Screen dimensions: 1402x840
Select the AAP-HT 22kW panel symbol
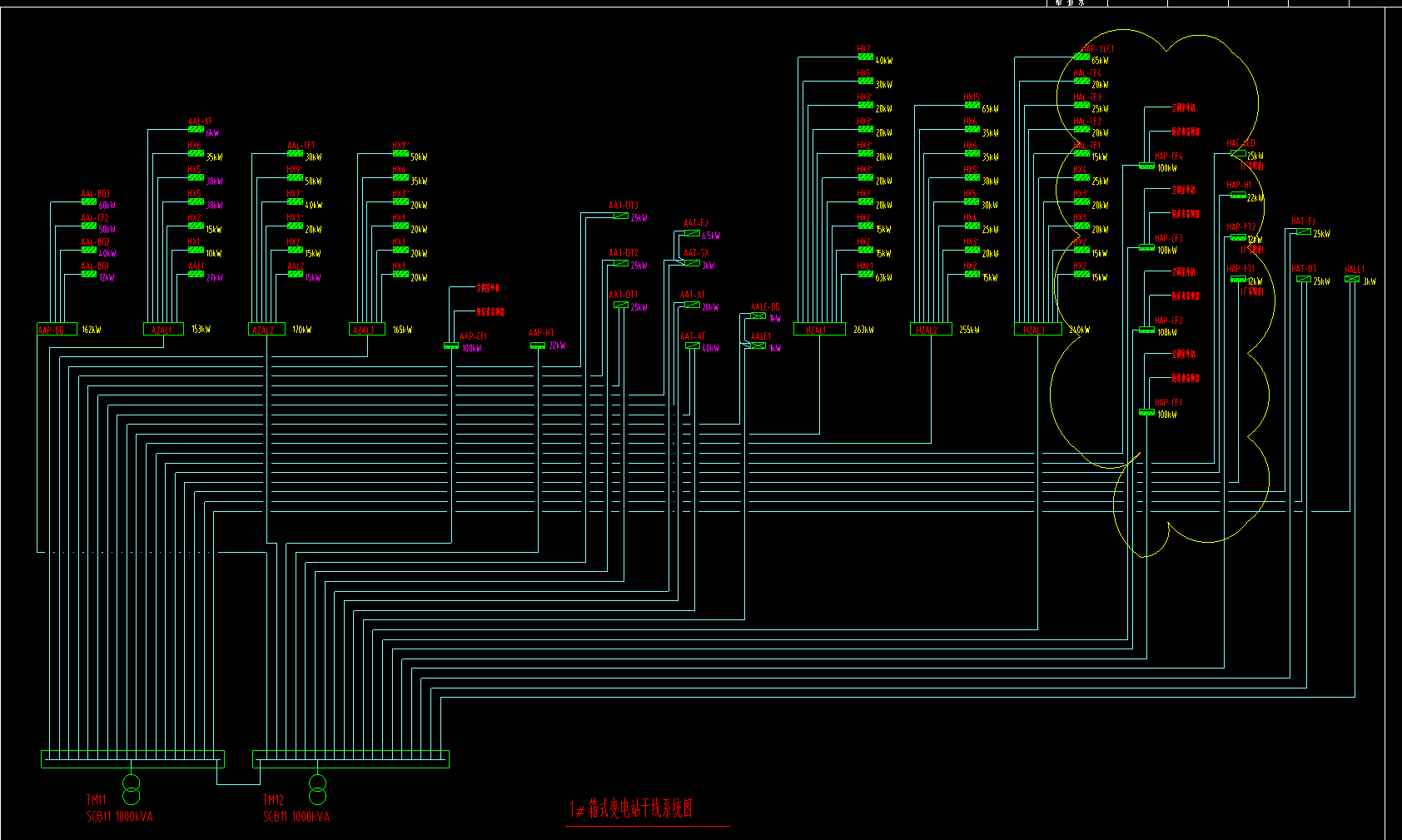[x=538, y=345]
